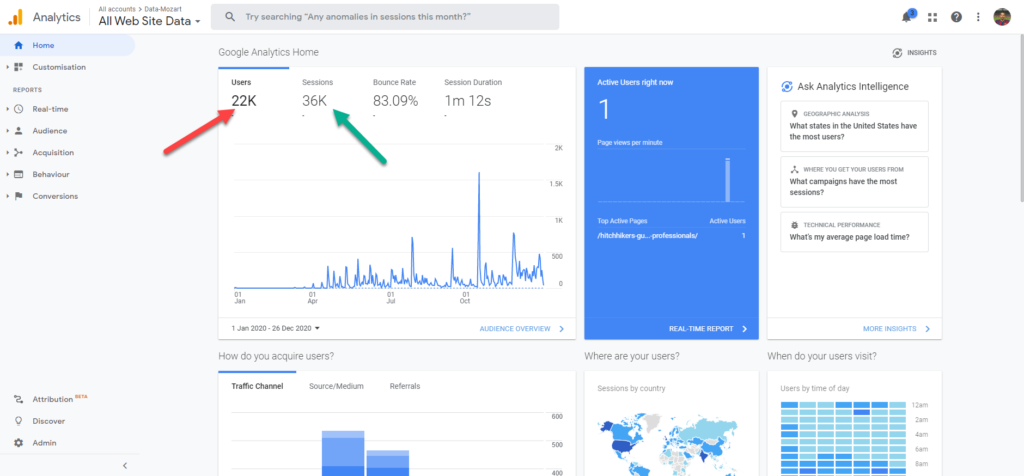1024x476 pixels.
Task: Ask which US states have most users
Action: (854, 126)
